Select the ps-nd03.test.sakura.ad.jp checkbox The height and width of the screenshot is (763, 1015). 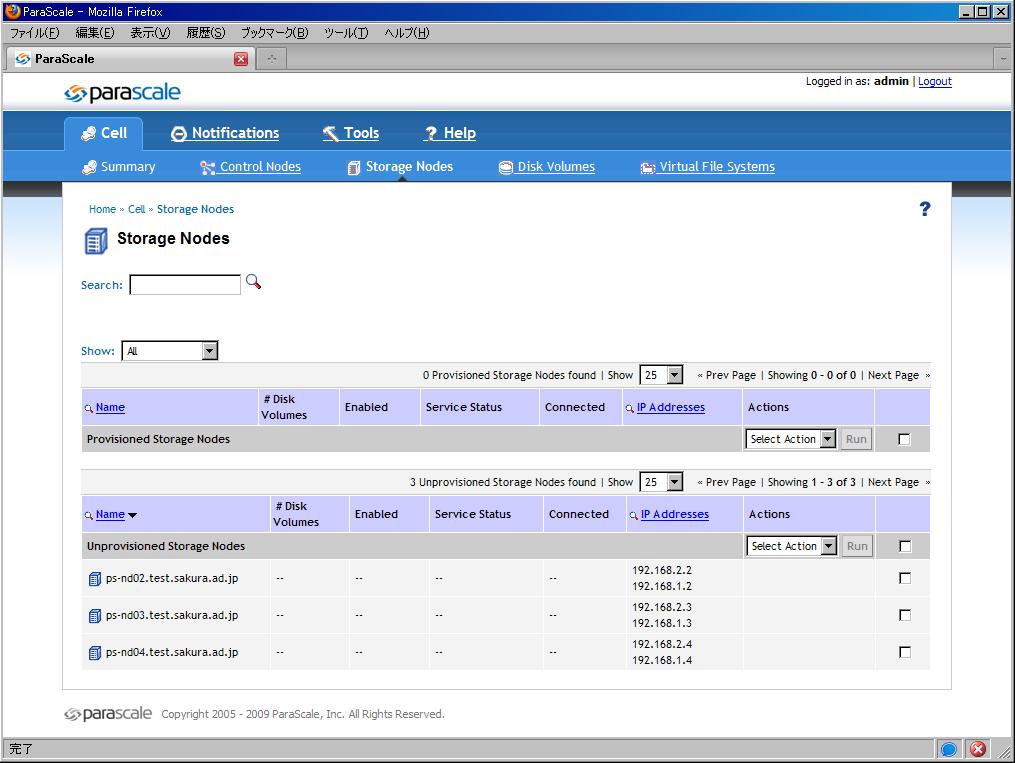(905, 615)
